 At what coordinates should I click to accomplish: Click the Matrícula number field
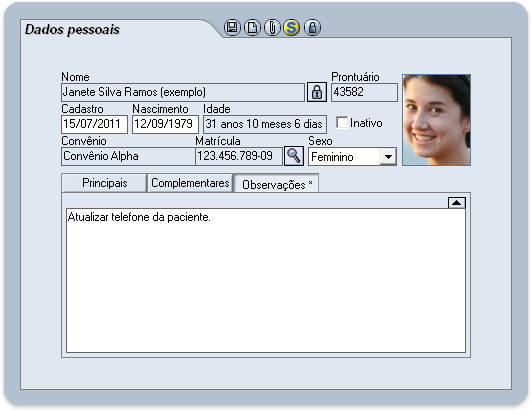[x=239, y=156]
